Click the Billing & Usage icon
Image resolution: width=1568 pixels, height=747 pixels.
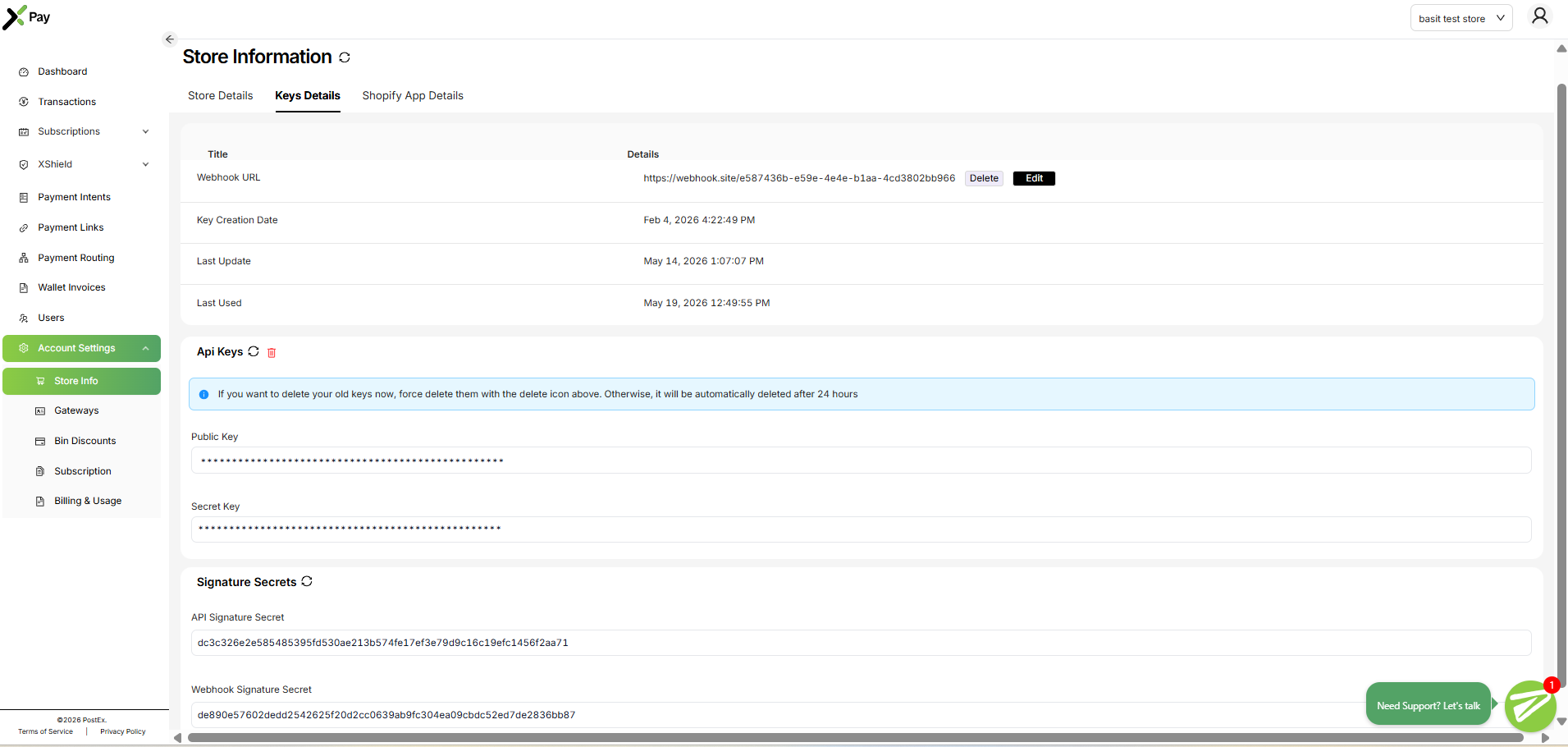tap(40, 502)
